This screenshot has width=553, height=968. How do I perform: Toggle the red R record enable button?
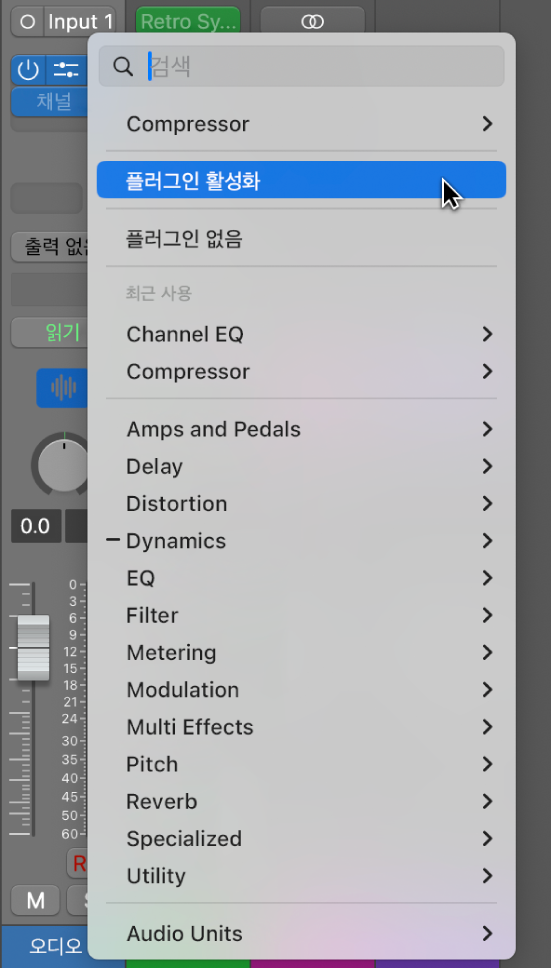pyautogui.click(x=78, y=863)
